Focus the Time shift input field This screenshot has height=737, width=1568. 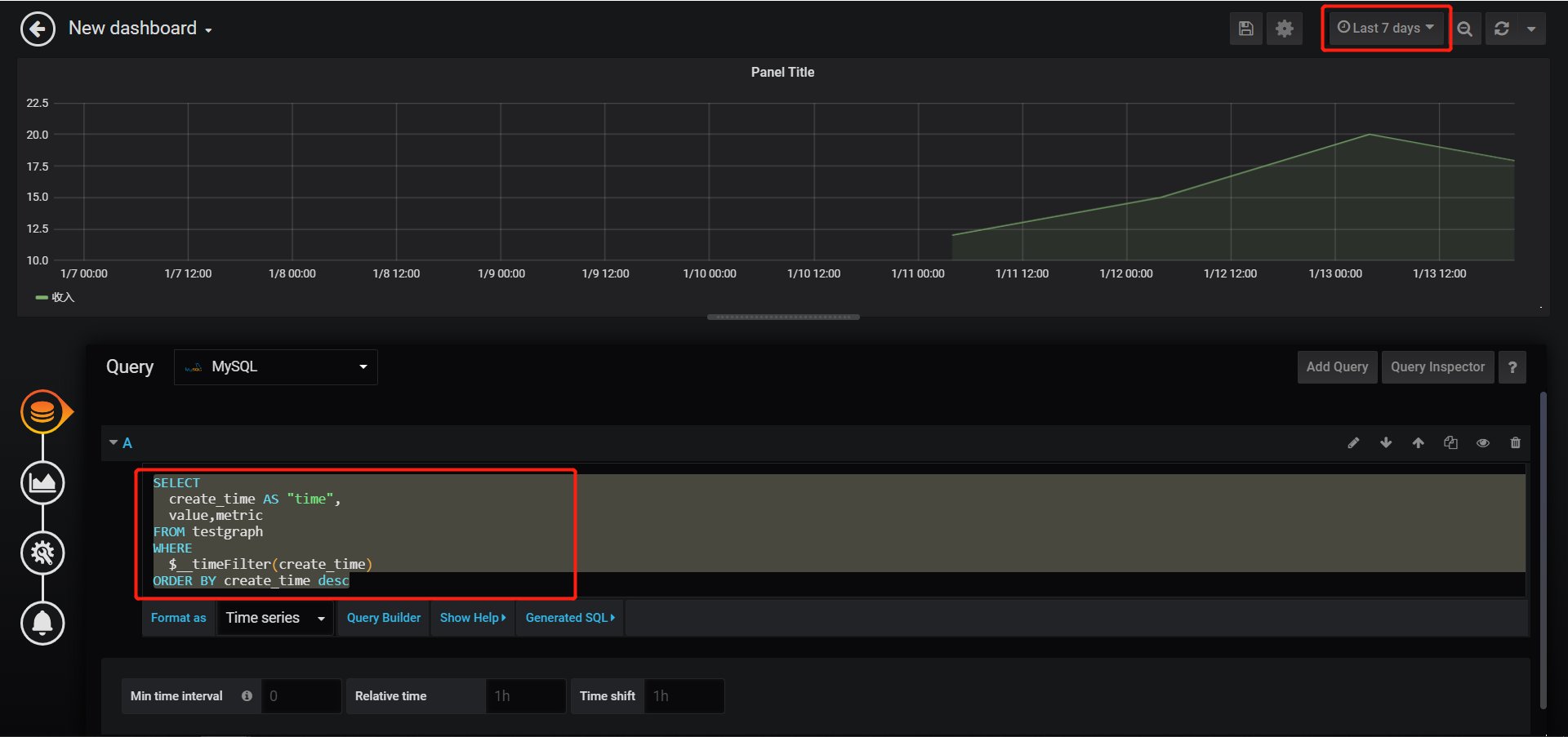[x=684, y=696]
